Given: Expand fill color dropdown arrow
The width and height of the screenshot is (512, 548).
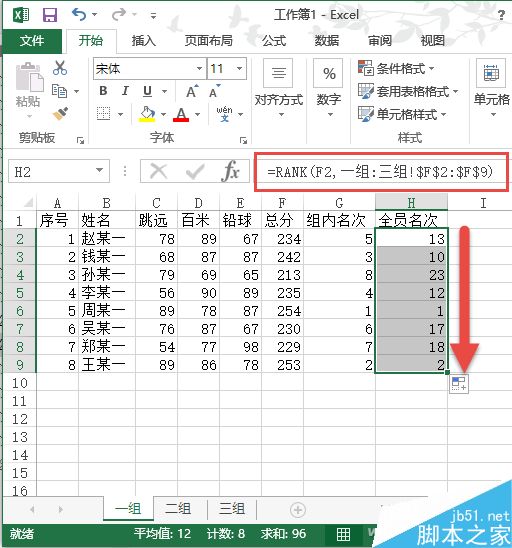Looking at the screenshot, I should click(x=163, y=114).
